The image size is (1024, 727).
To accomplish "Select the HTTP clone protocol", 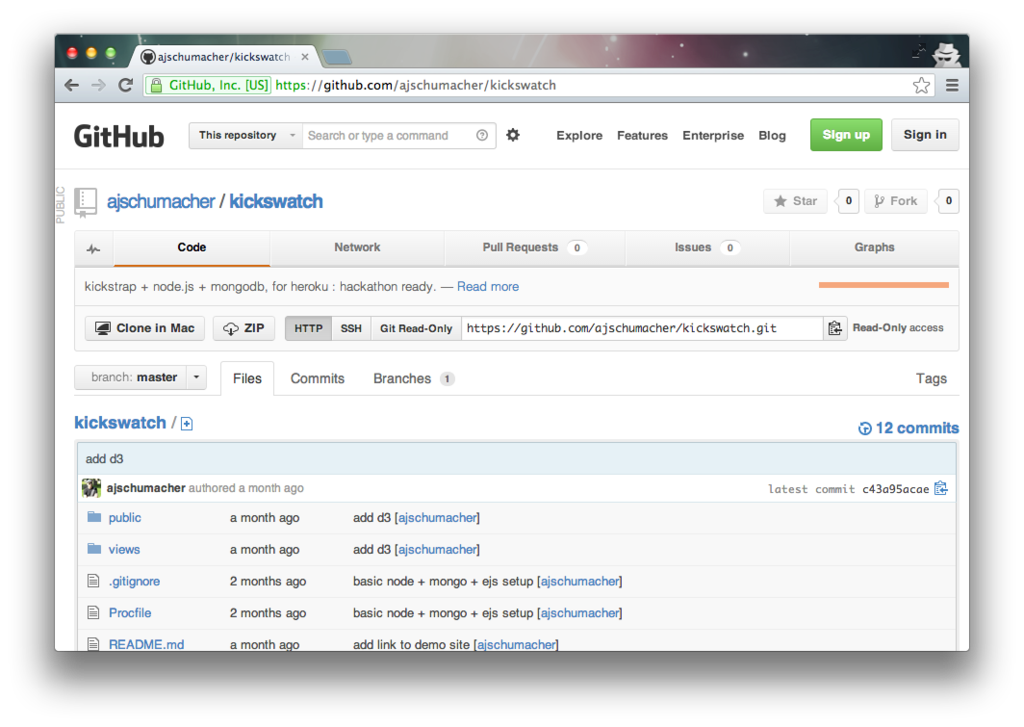I will [308, 329].
